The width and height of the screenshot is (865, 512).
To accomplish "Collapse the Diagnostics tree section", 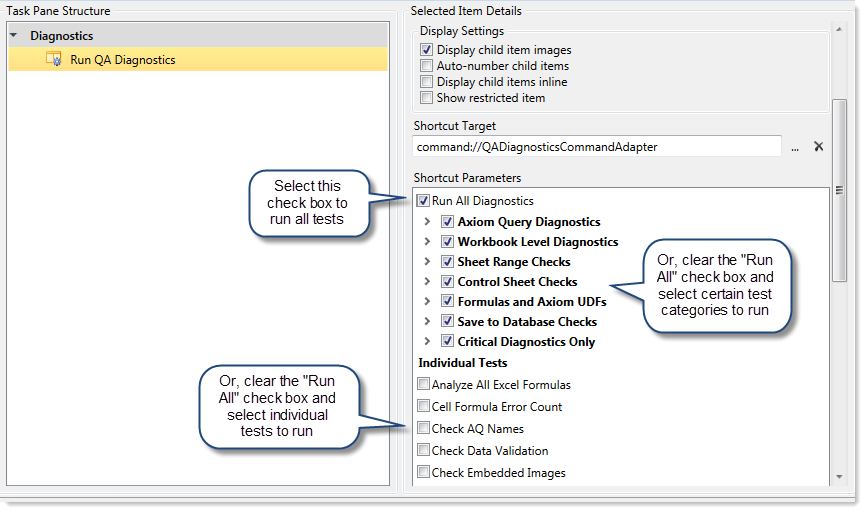I will pyautogui.click(x=14, y=36).
